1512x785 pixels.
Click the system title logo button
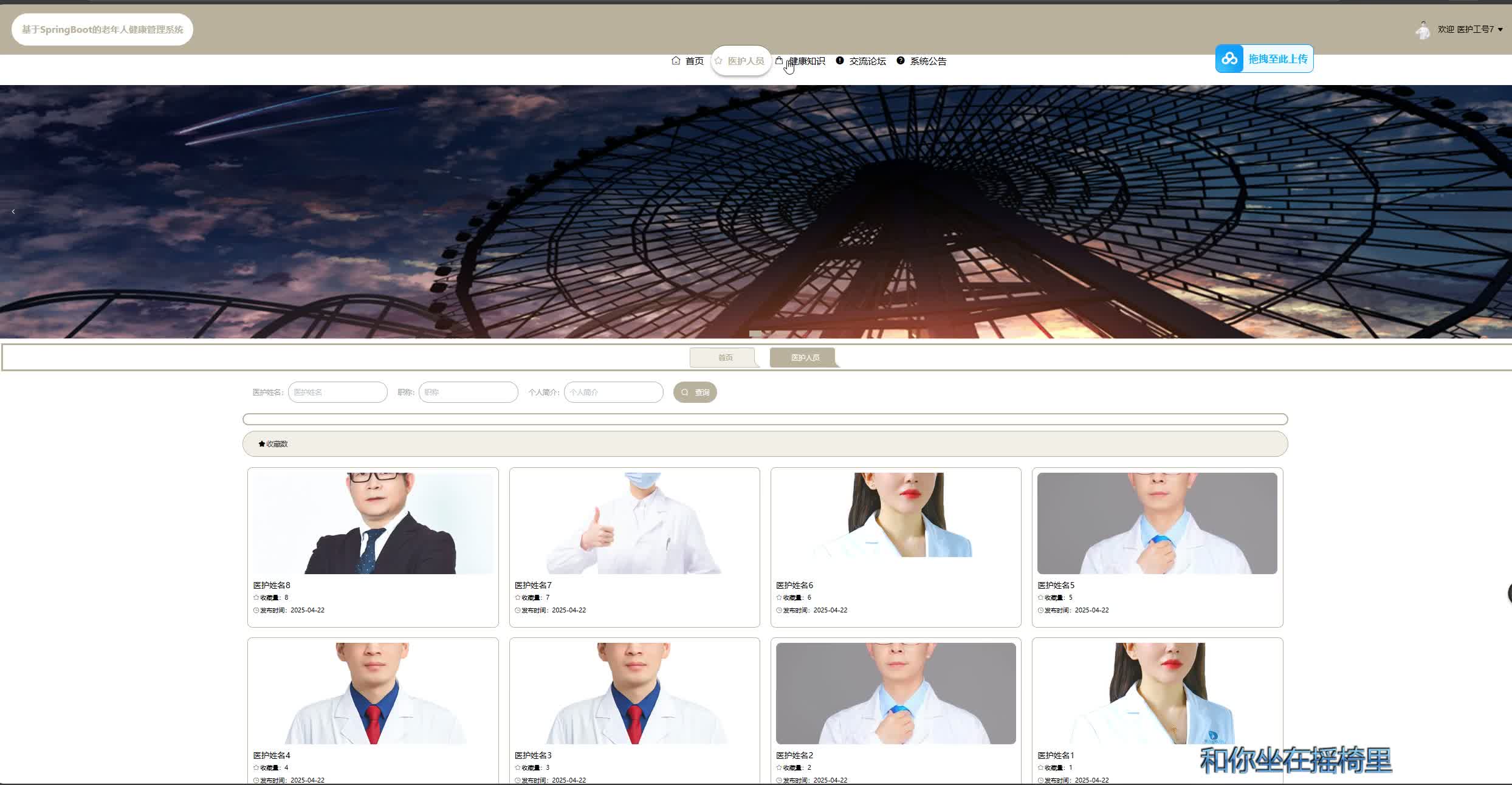(102, 30)
